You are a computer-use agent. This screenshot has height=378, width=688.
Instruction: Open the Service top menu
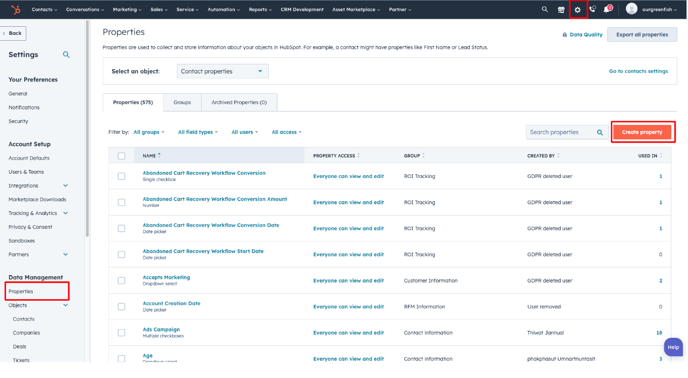[187, 9]
